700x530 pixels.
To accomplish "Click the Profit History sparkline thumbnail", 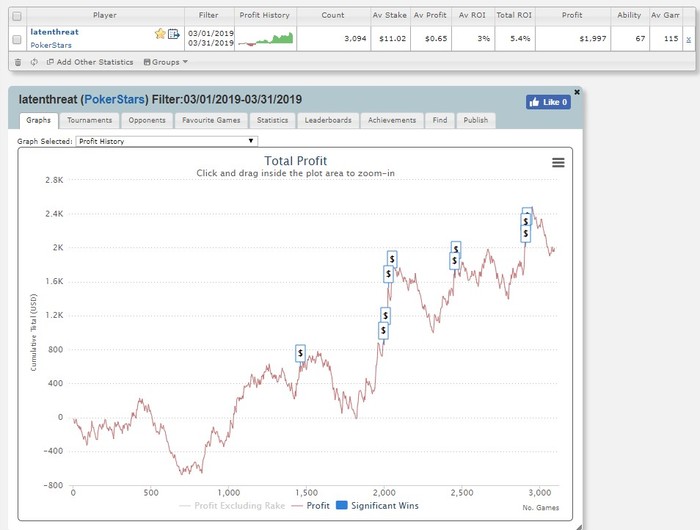I will (x=266, y=39).
